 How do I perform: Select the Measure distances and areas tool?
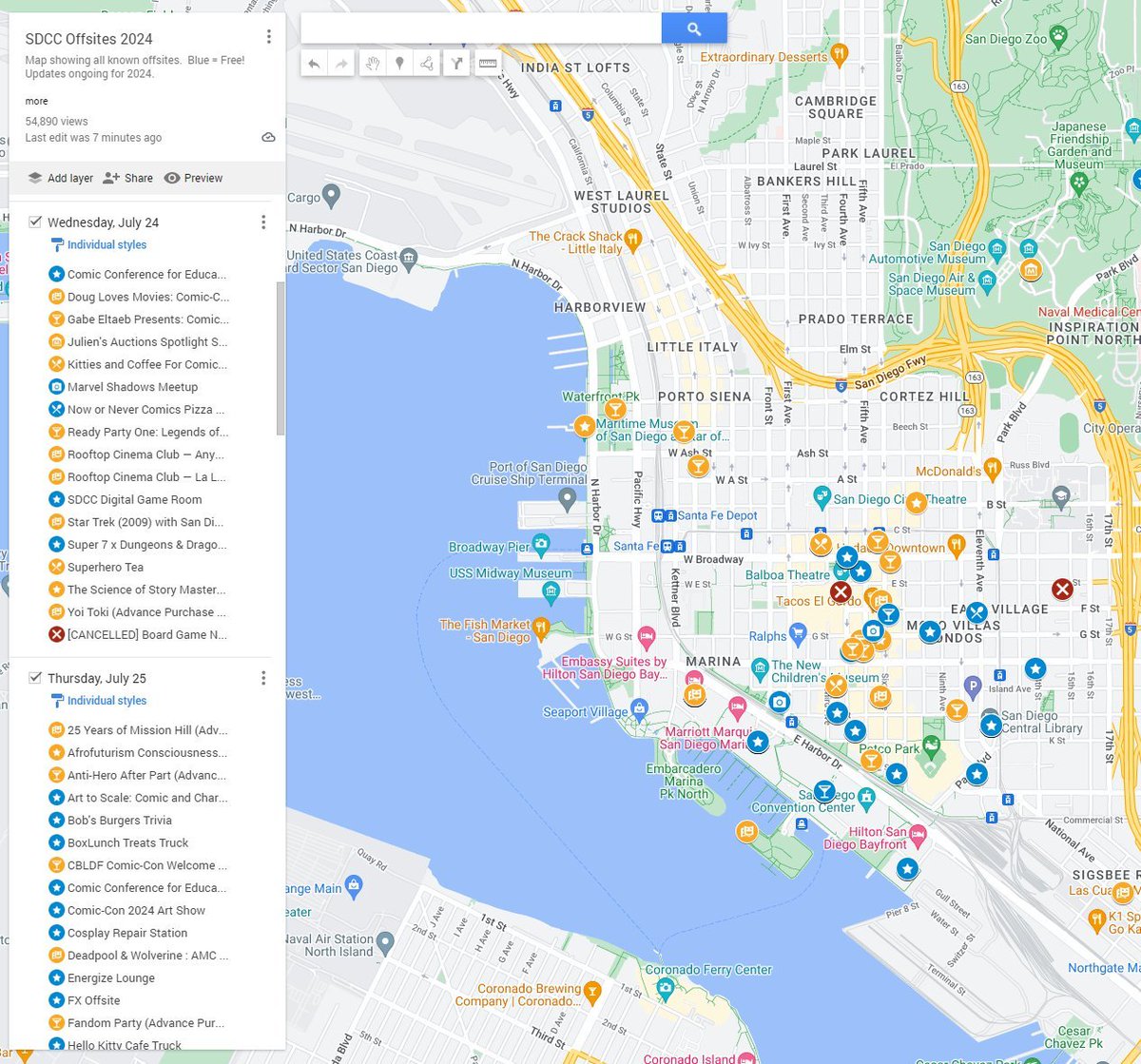click(488, 63)
